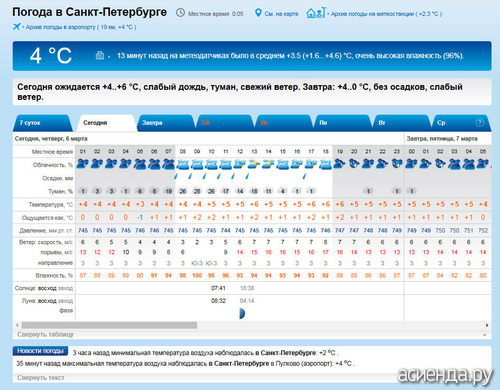Image resolution: width=500 pixels, height=390 pixels.
Task: Click the map pin icon
Action: [x=258, y=13]
